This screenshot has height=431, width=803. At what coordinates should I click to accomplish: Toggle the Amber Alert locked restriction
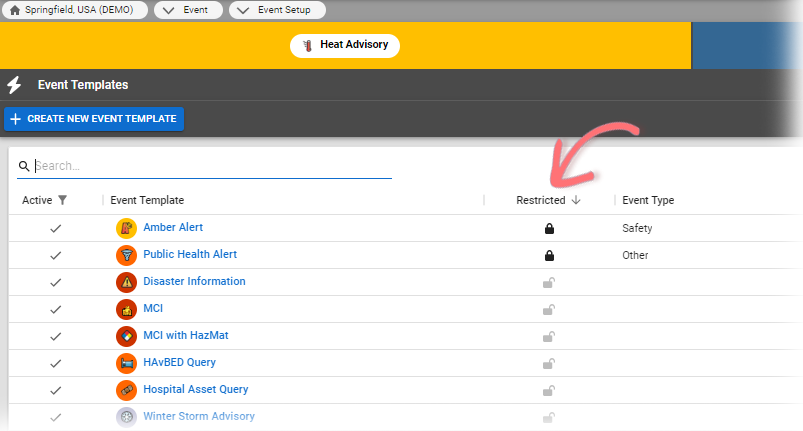click(549, 228)
